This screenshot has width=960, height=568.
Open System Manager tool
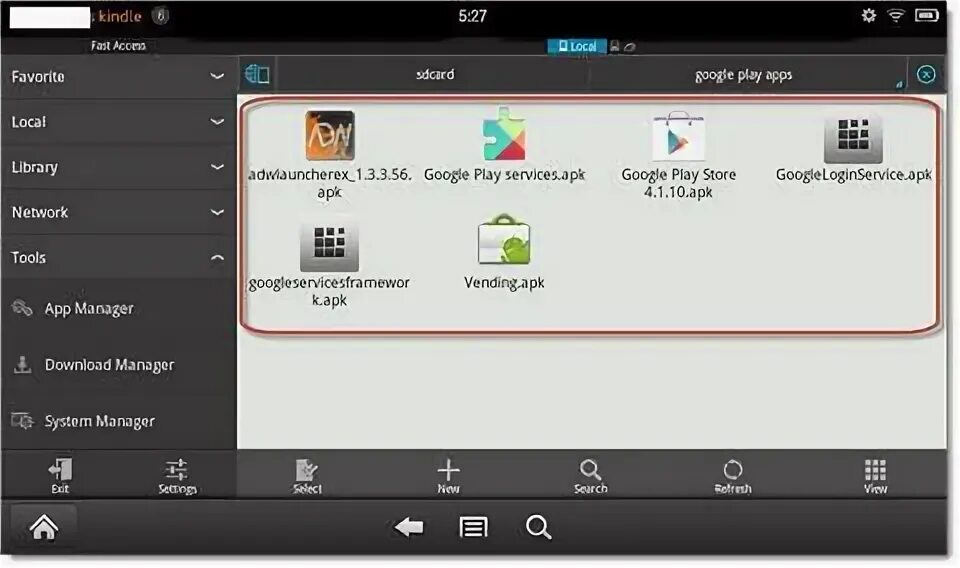(118, 421)
